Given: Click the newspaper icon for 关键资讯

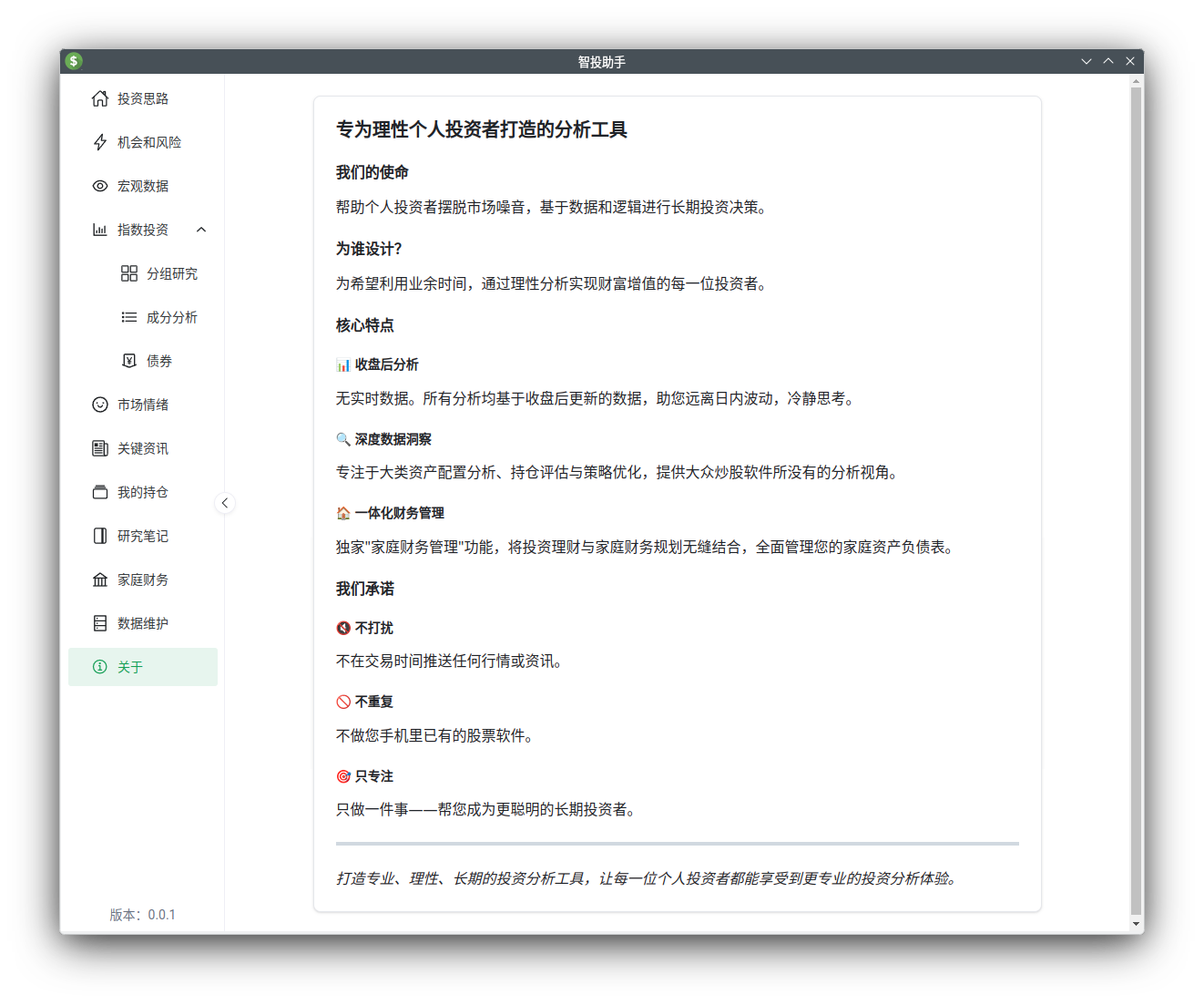Looking at the screenshot, I should [100, 448].
